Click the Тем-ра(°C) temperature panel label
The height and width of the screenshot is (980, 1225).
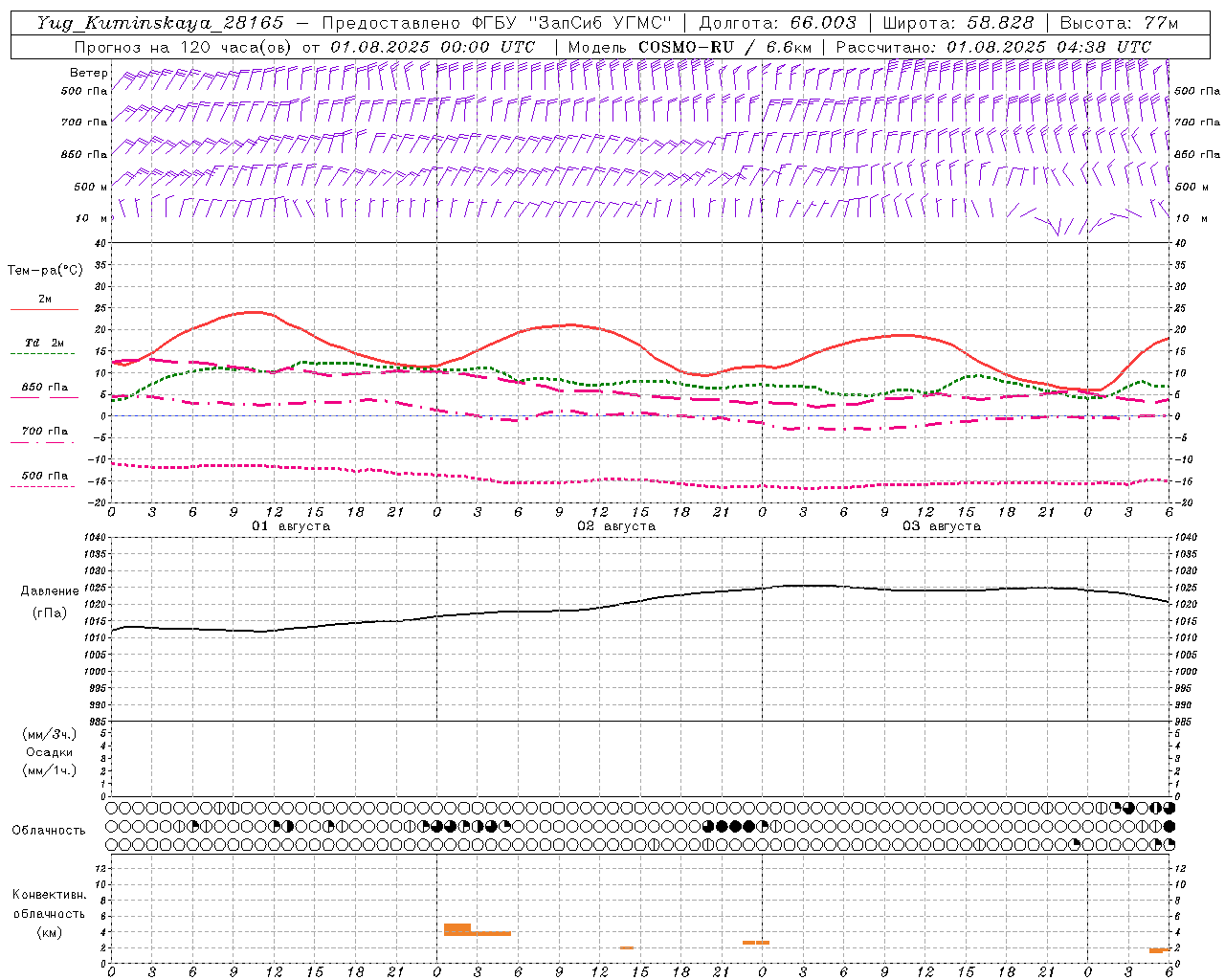coord(45,271)
